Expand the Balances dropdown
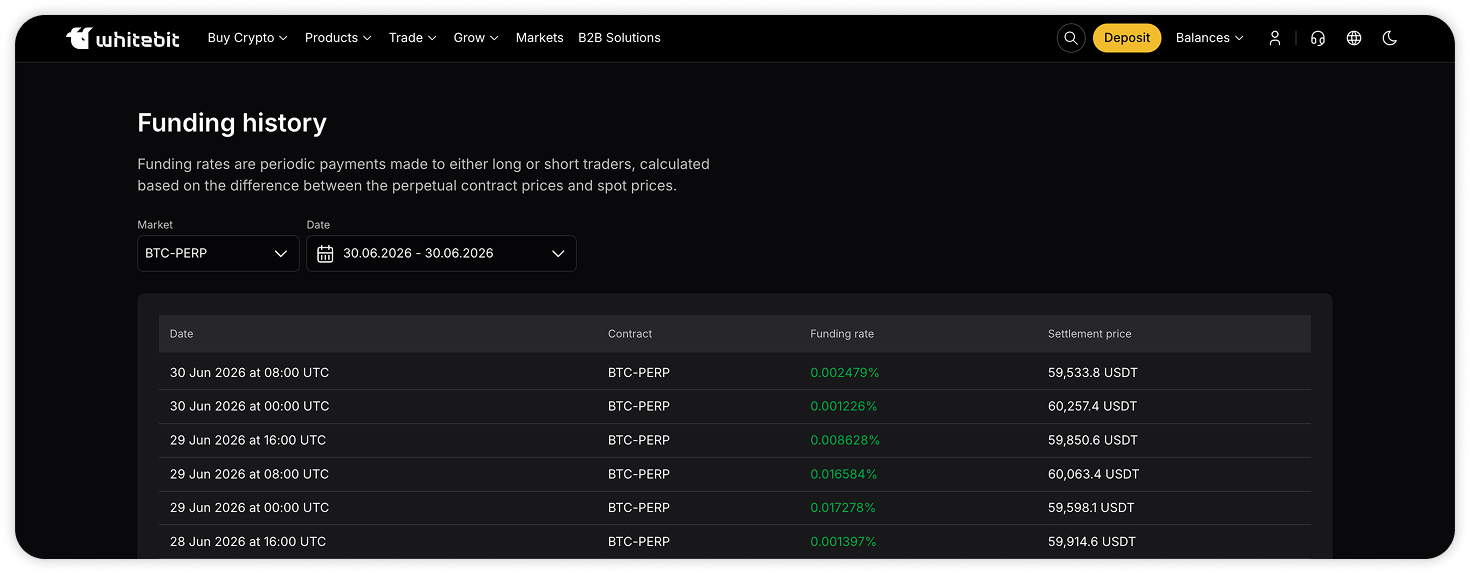The width and height of the screenshot is (1470, 574). (x=1210, y=38)
